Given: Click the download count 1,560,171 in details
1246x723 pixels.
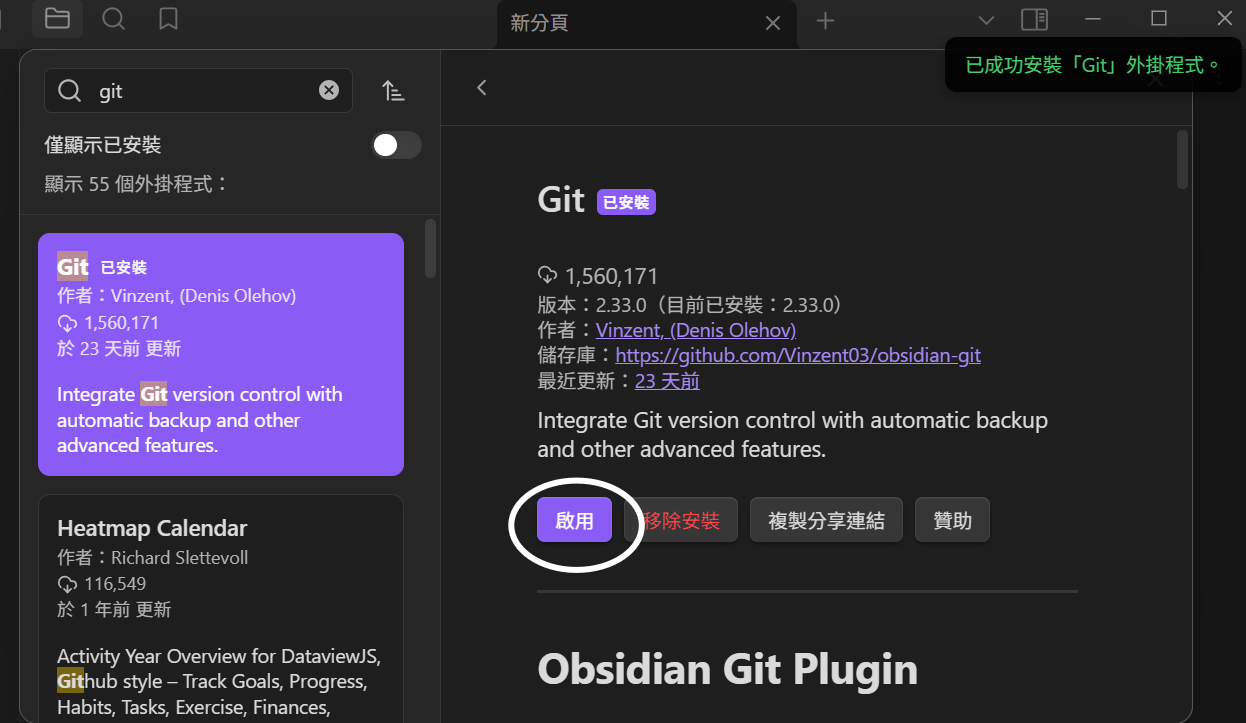Looking at the screenshot, I should pos(598,276).
